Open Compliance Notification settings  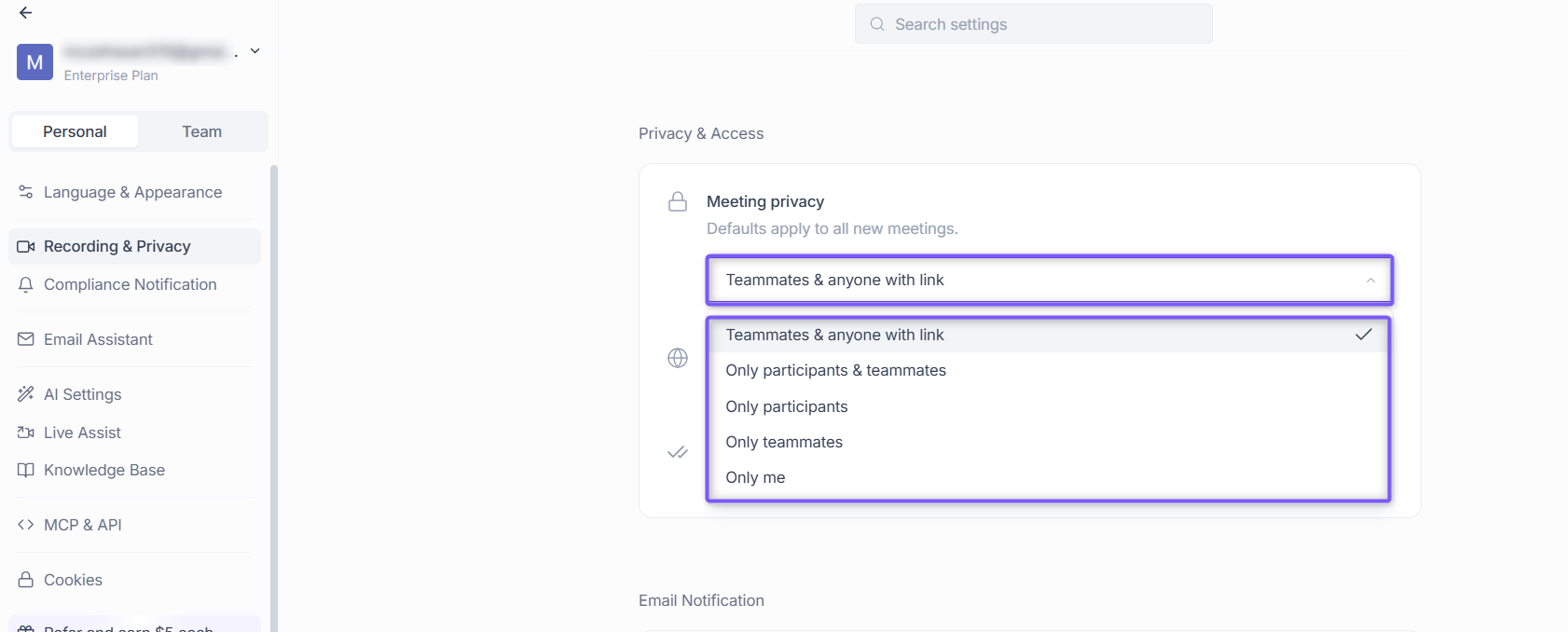(x=134, y=284)
